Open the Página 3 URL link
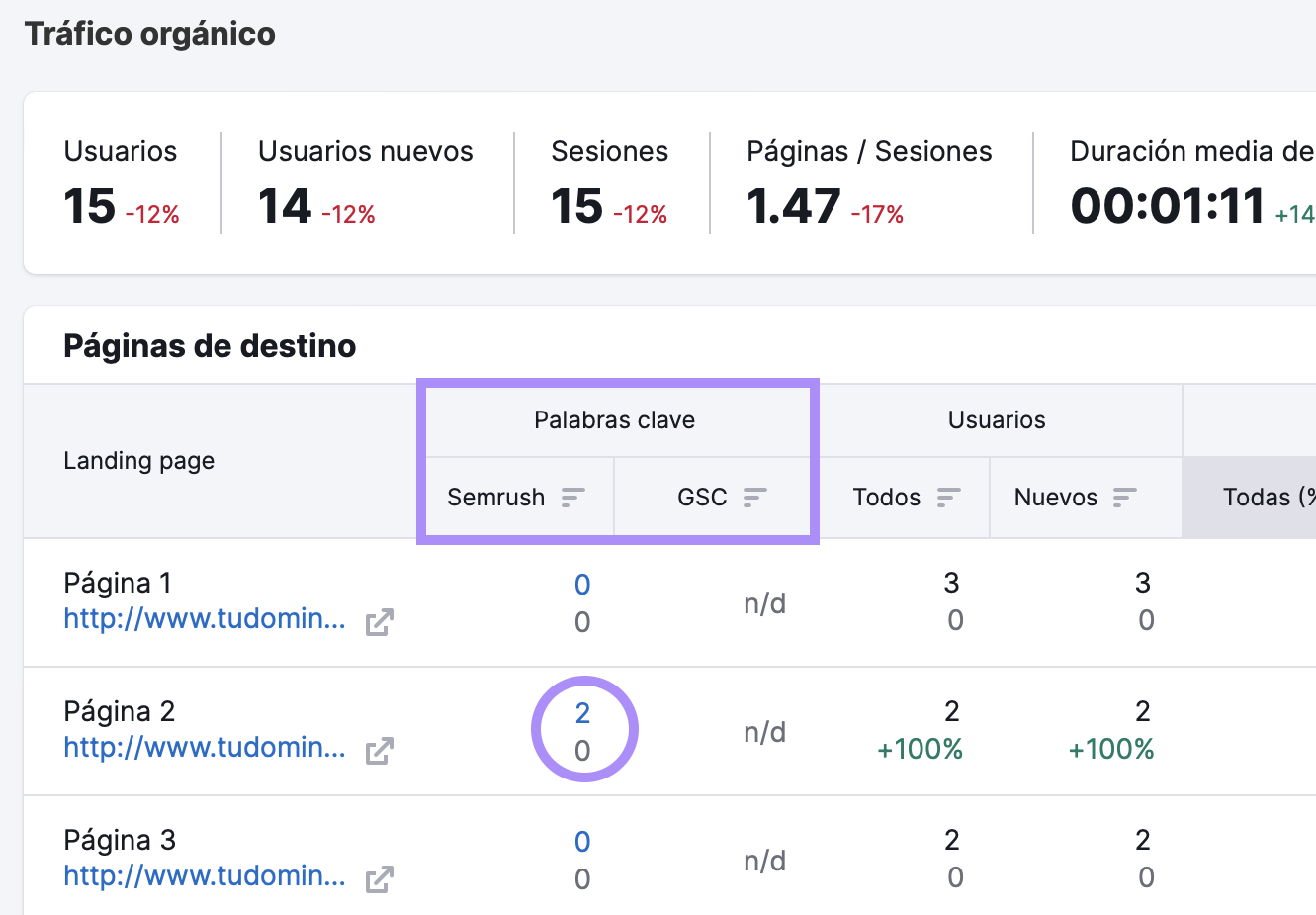This screenshot has height=915, width=1316. (x=205, y=876)
